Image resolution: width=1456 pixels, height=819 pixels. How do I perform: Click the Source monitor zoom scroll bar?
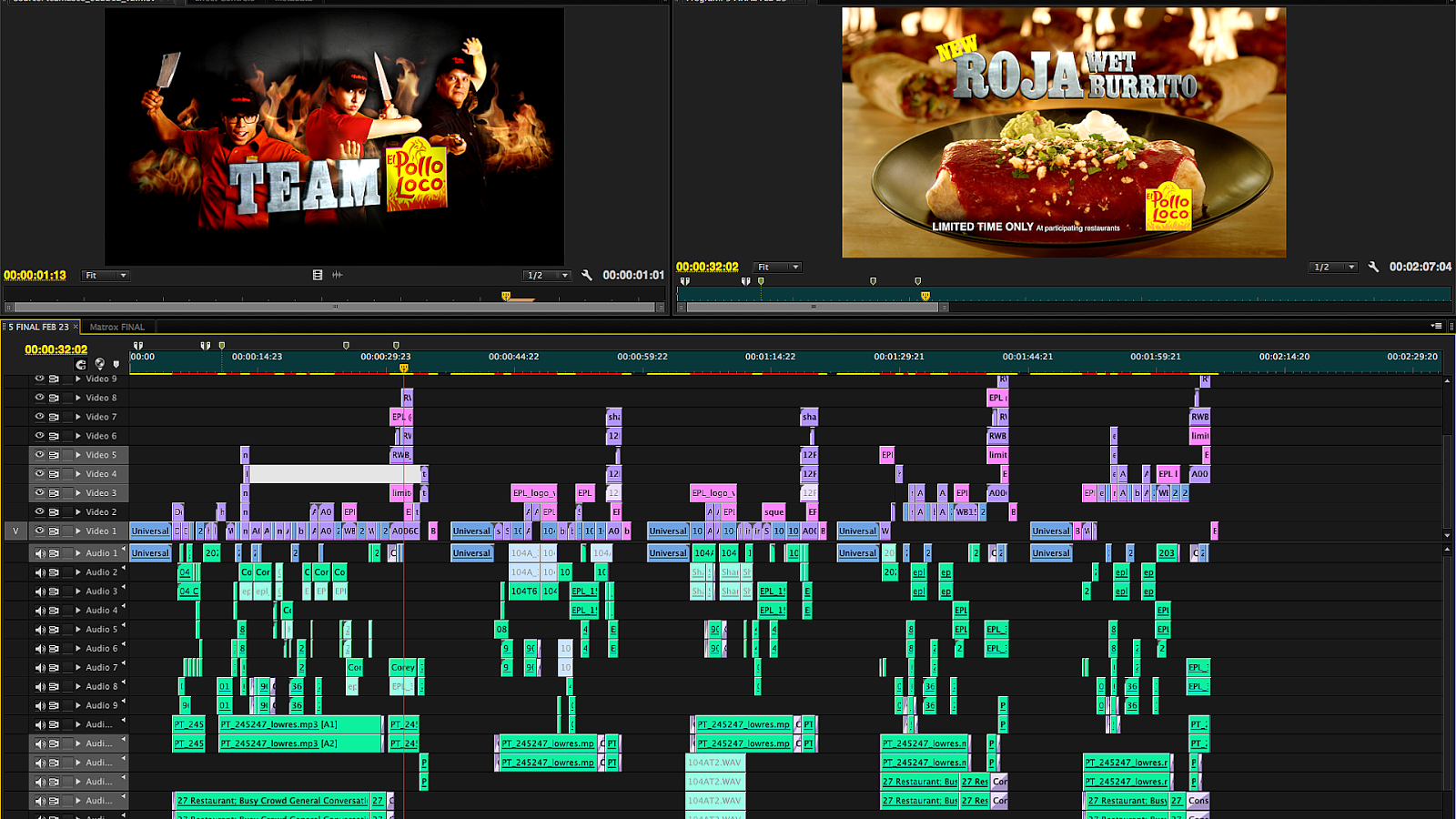335,308
